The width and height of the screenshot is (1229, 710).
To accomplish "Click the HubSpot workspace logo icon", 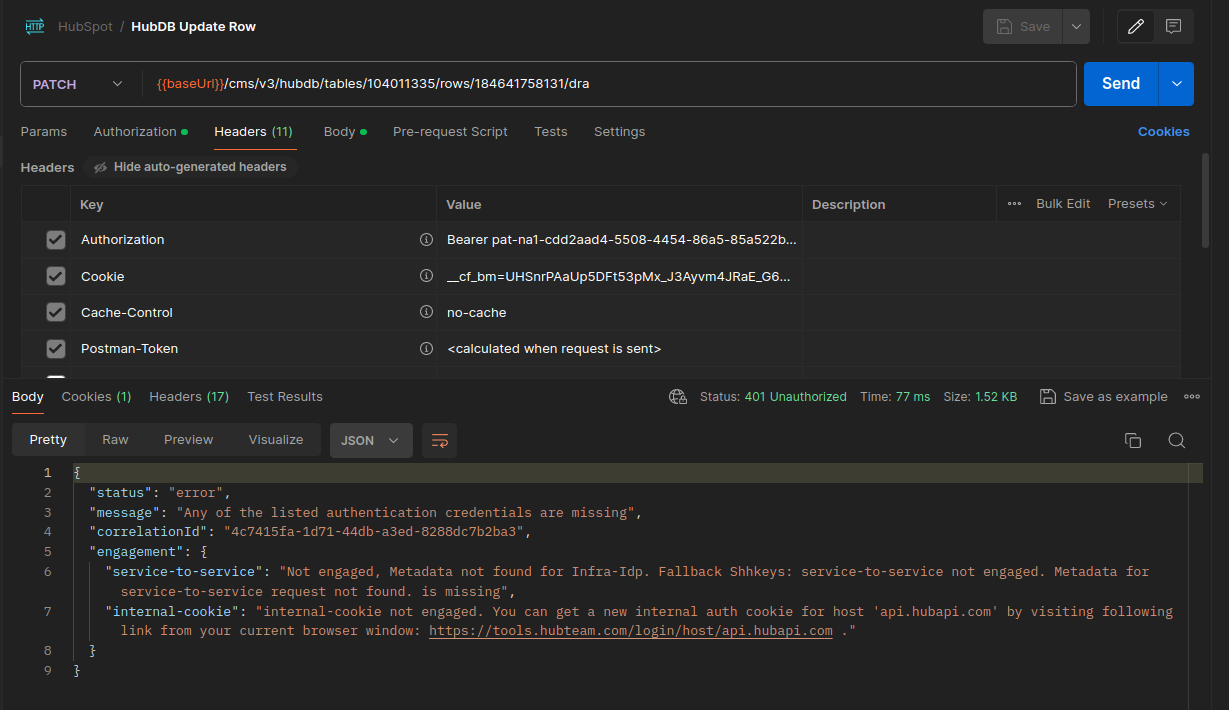I will [34, 26].
